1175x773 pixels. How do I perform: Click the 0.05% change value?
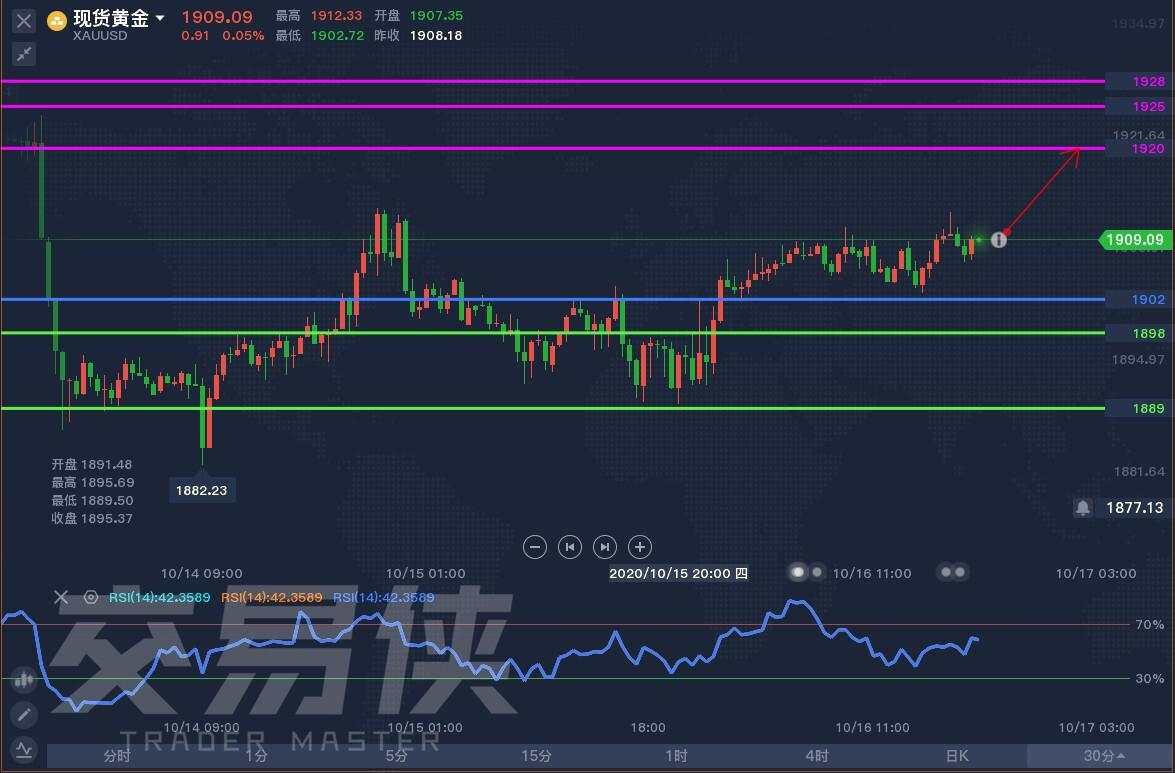[244, 35]
